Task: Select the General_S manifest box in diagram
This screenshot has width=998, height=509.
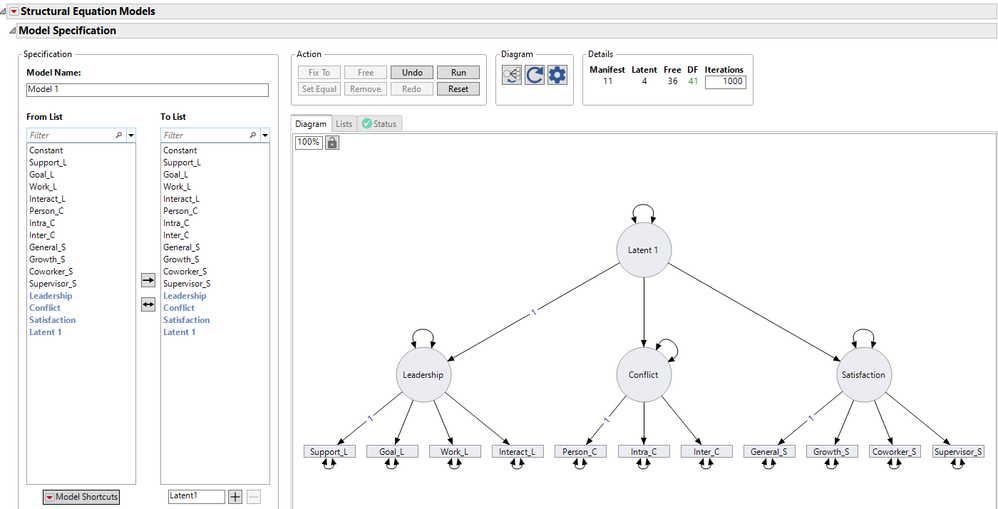Action: point(770,452)
